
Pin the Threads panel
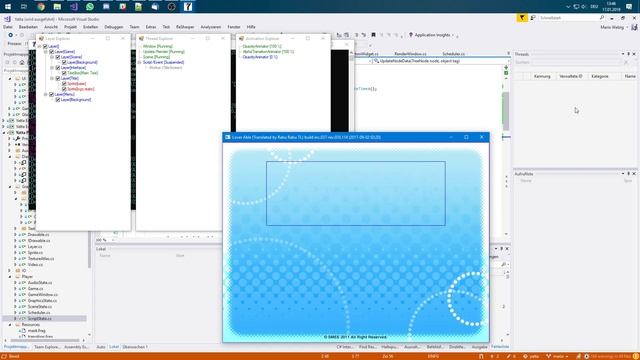[629, 54]
